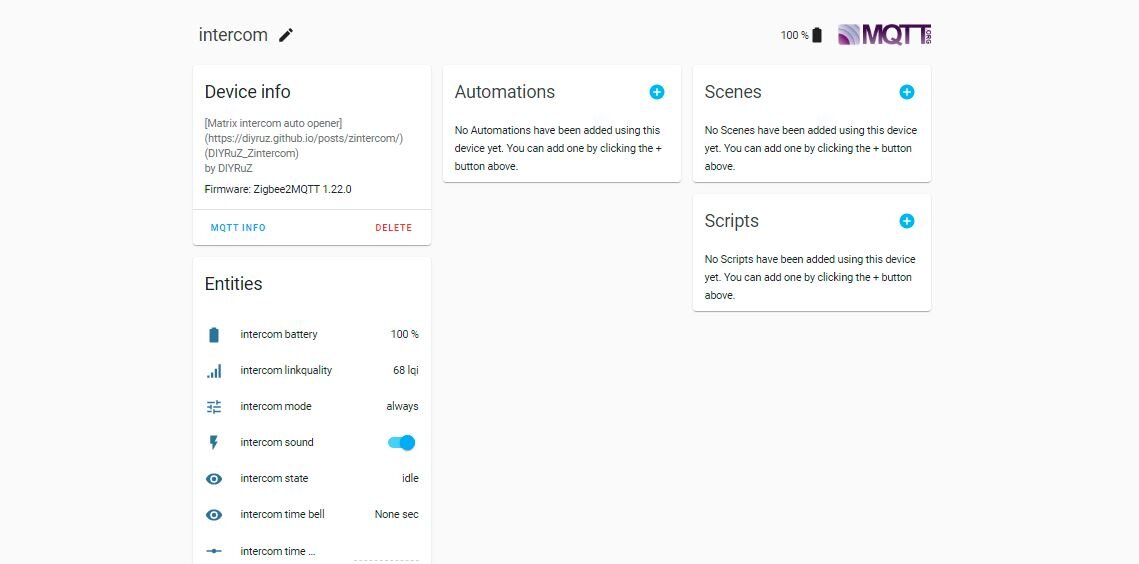Screen dimensions: 1139x564
Task: Click the linkquality signal bars icon
Action: point(214,371)
